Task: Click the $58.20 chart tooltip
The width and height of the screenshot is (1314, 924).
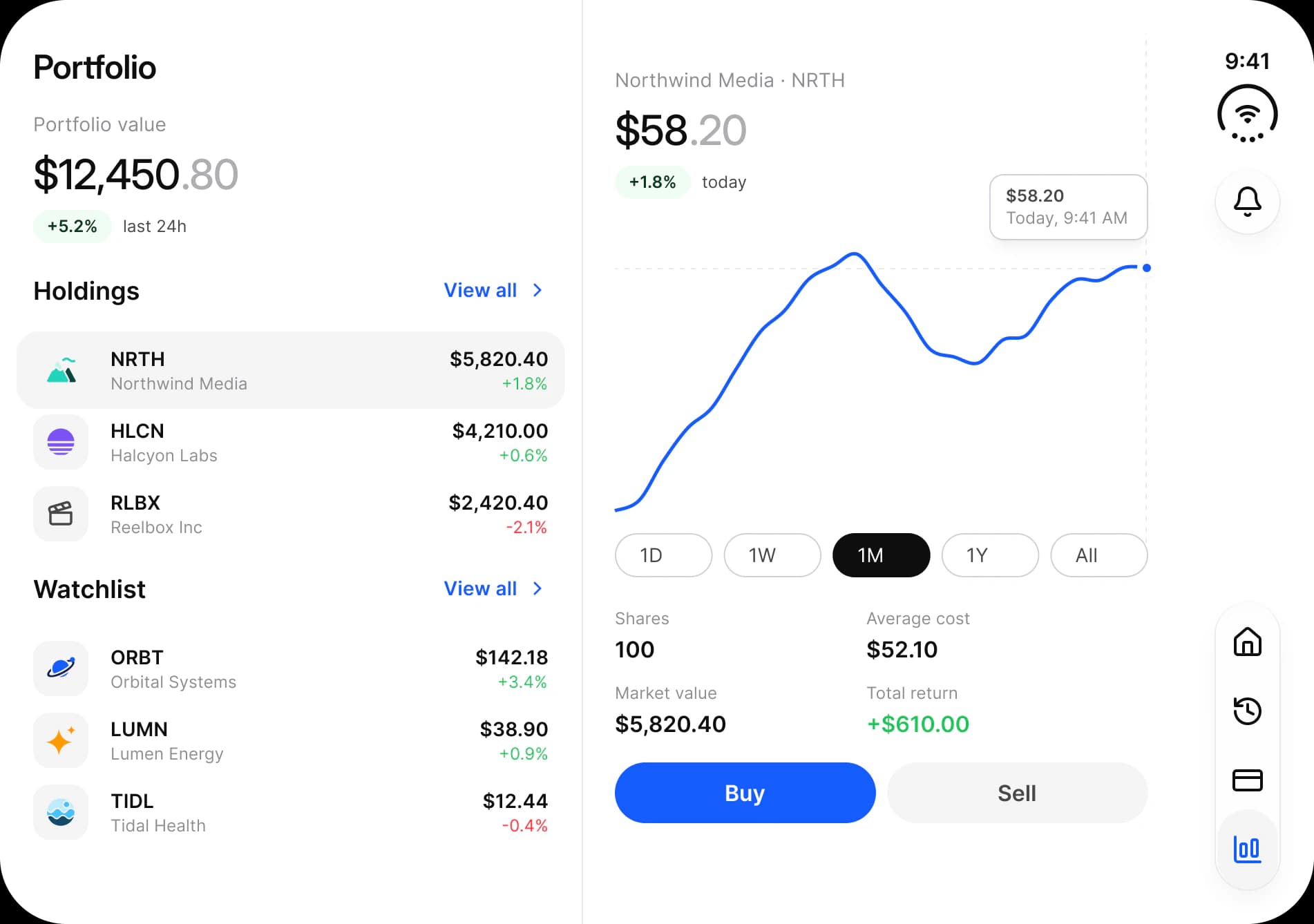Action: click(x=1069, y=207)
